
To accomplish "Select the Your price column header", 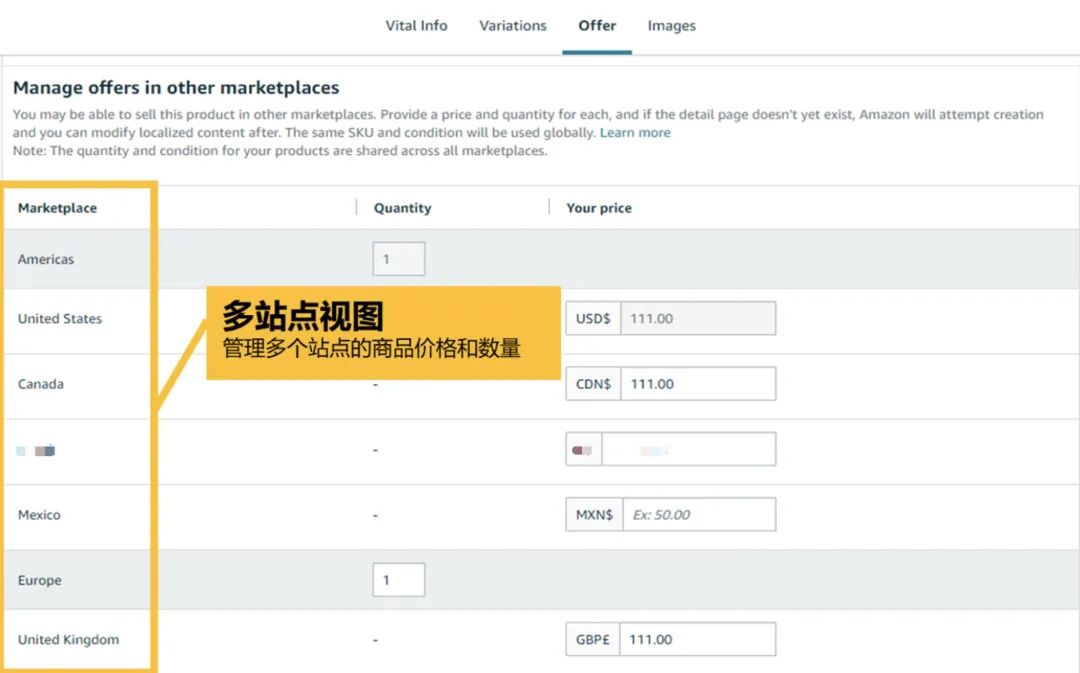I will coord(598,208).
